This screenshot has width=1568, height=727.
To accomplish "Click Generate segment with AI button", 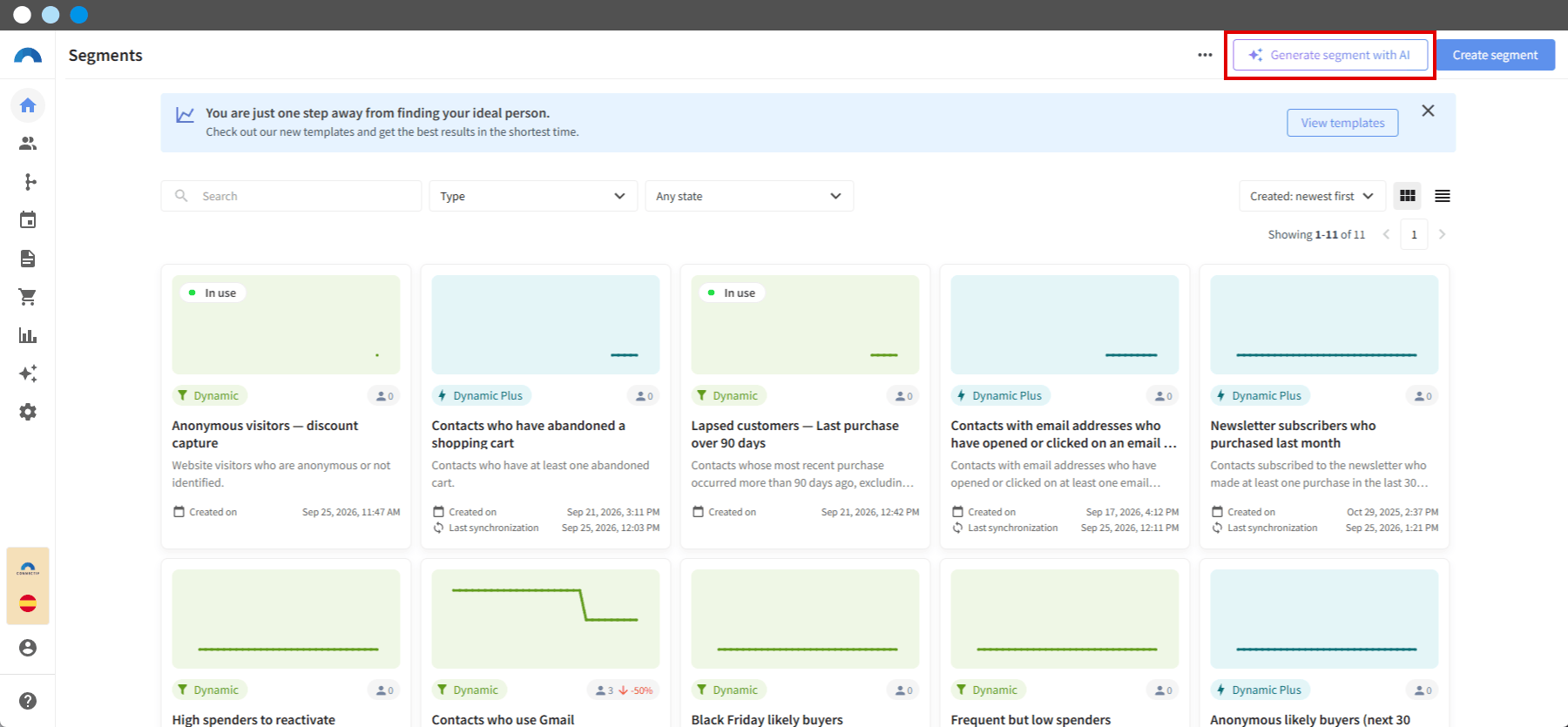I will tap(1330, 55).
